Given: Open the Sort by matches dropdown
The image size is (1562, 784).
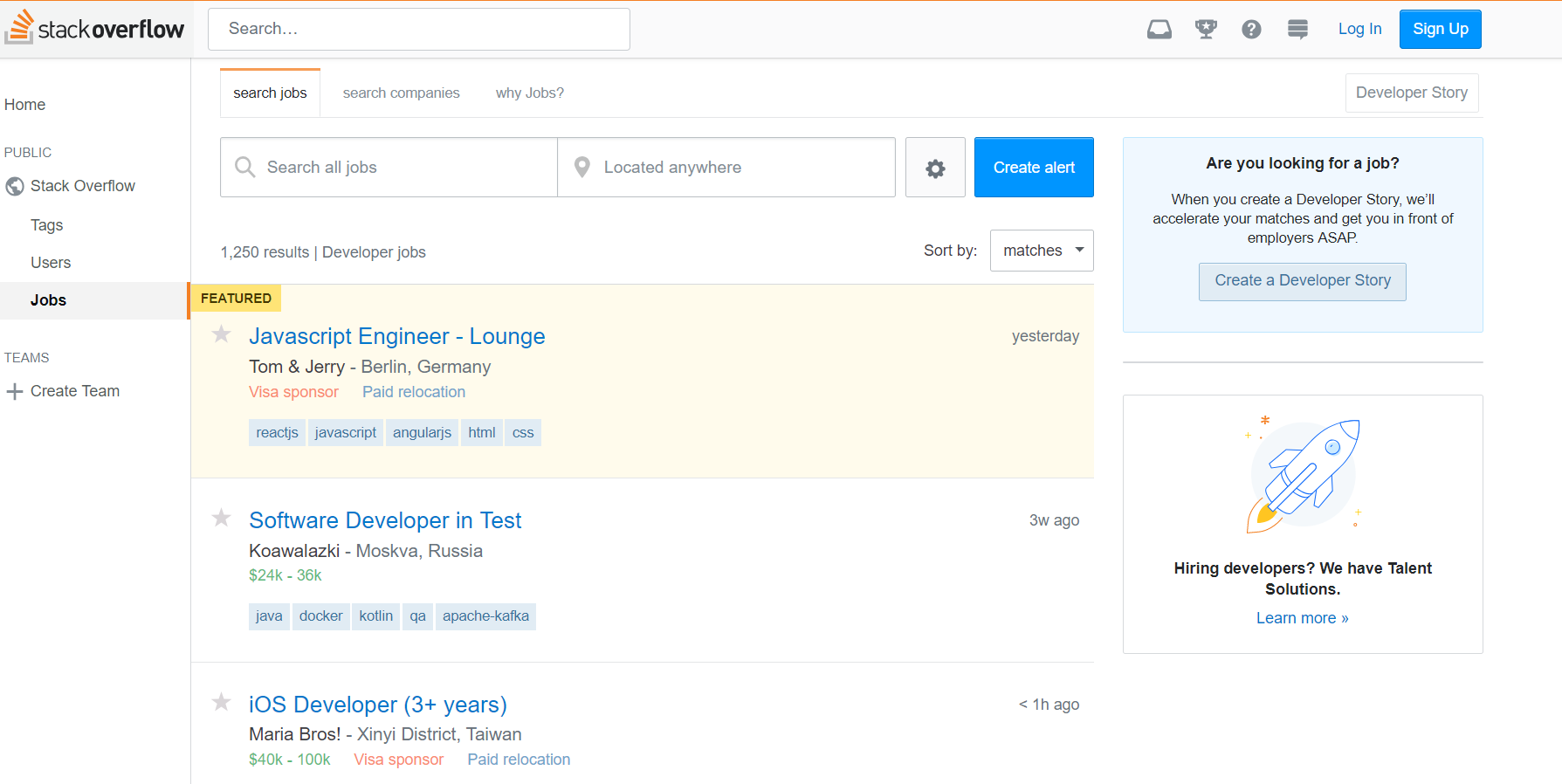Looking at the screenshot, I should point(1042,251).
